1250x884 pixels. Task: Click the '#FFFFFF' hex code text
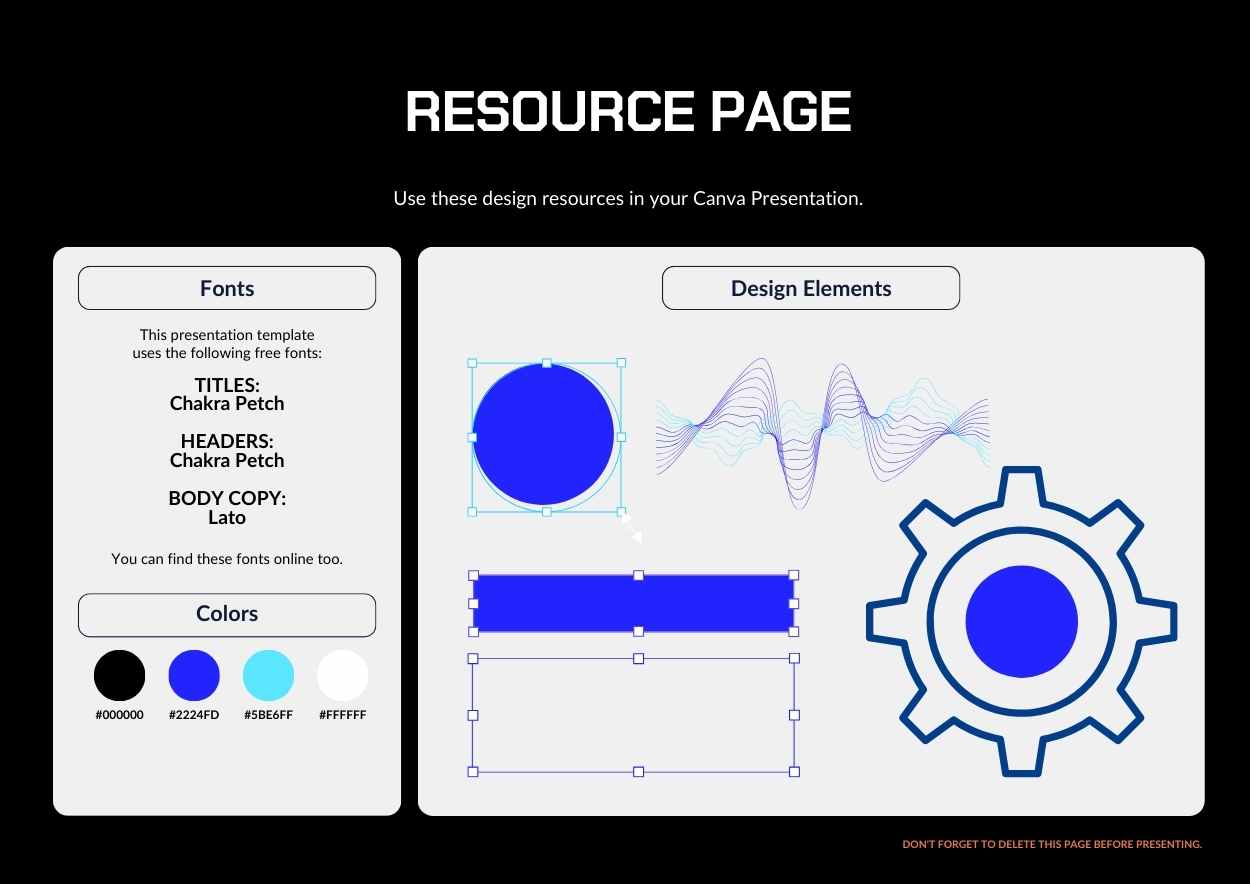tap(343, 715)
